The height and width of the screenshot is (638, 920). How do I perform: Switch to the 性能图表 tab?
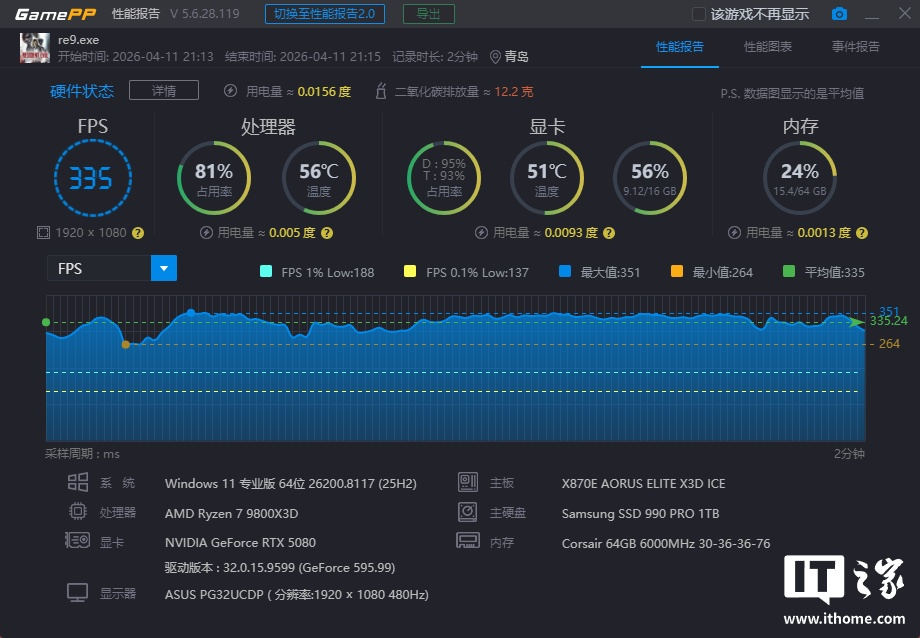tap(768, 47)
